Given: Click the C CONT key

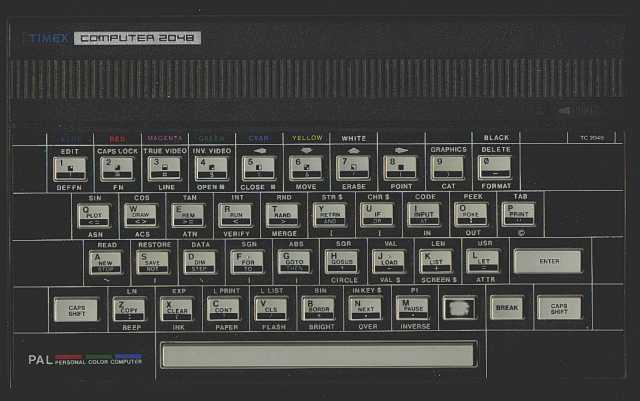Looking at the screenshot, I should [223, 310].
